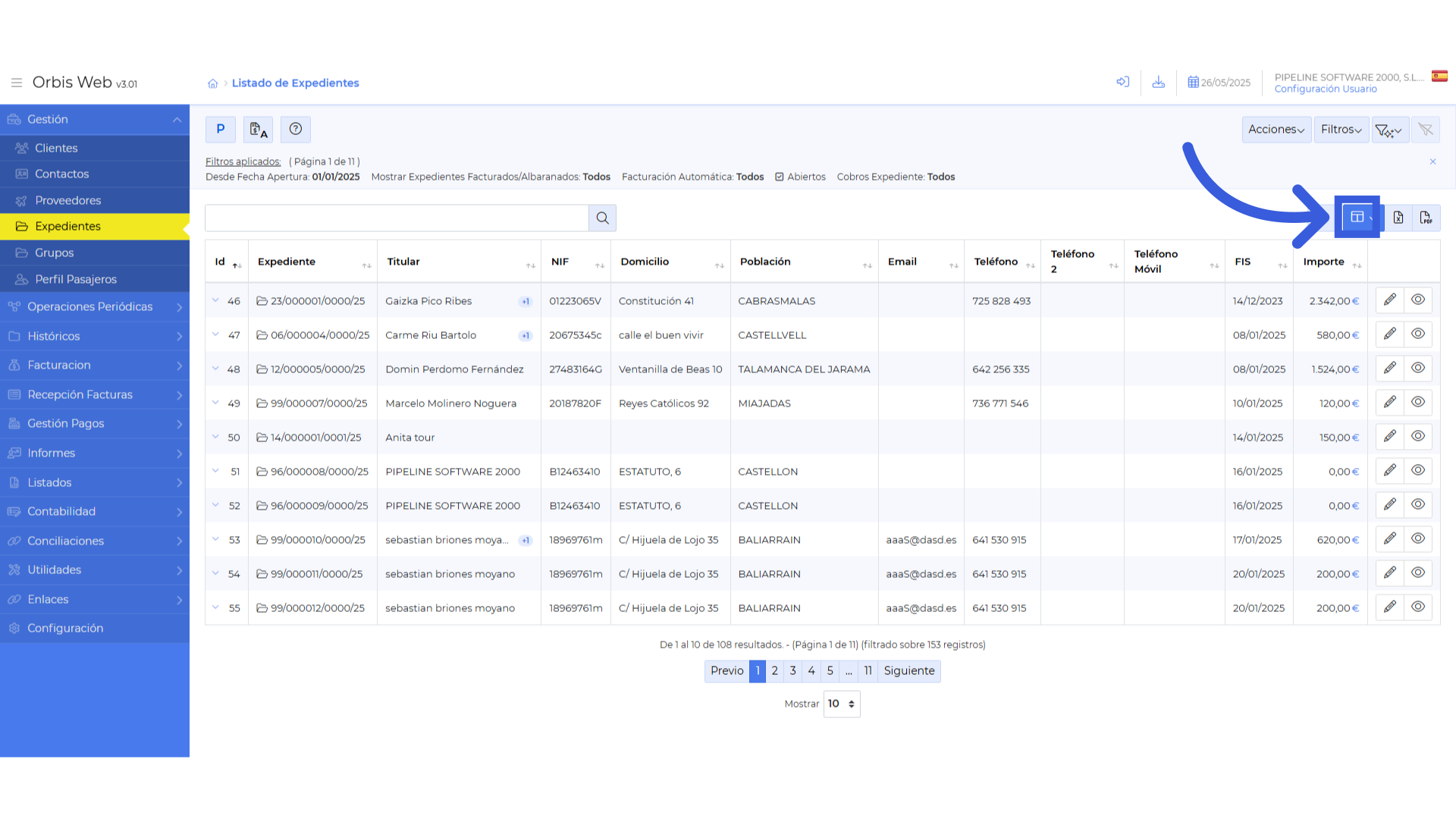Click Listado de Expedientes breadcrumb
Image resolution: width=1456 pixels, height=819 pixels.
tap(295, 83)
